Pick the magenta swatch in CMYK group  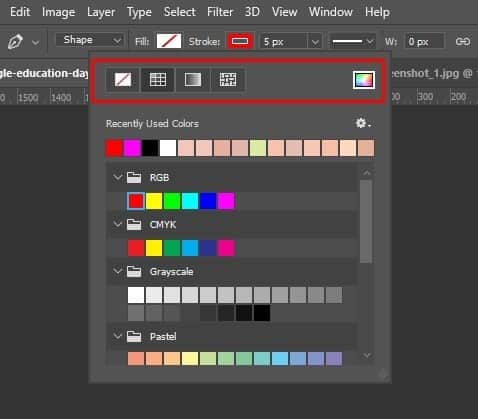coord(226,248)
